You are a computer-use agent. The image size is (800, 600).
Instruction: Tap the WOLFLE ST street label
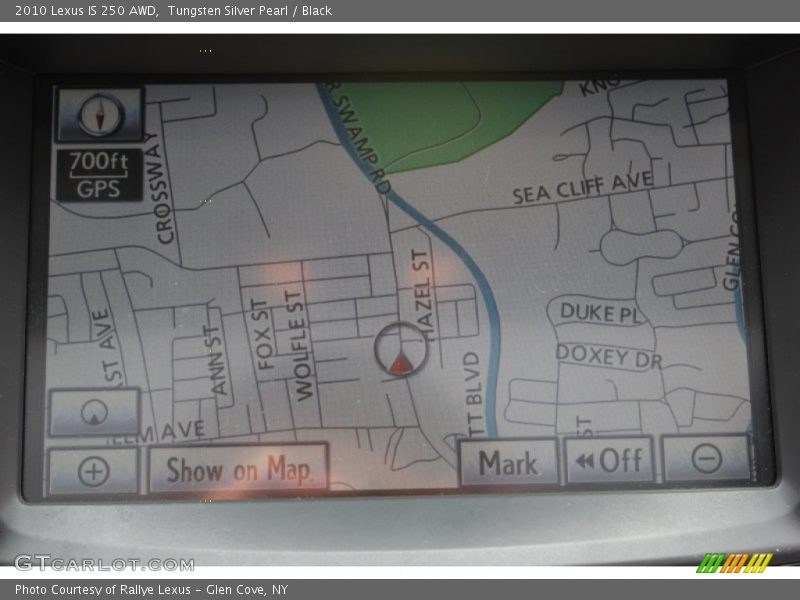click(x=301, y=345)
